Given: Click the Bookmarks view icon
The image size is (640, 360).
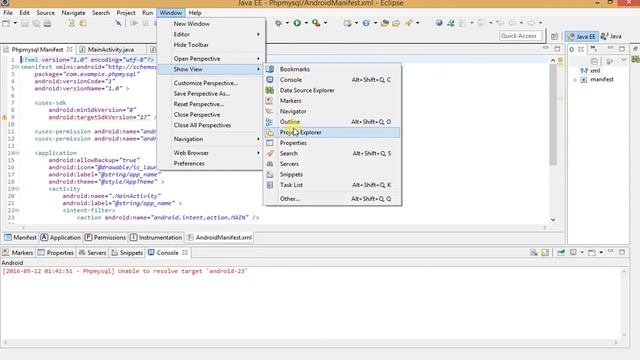Looking at the screenshot, I should click(270, 69).
